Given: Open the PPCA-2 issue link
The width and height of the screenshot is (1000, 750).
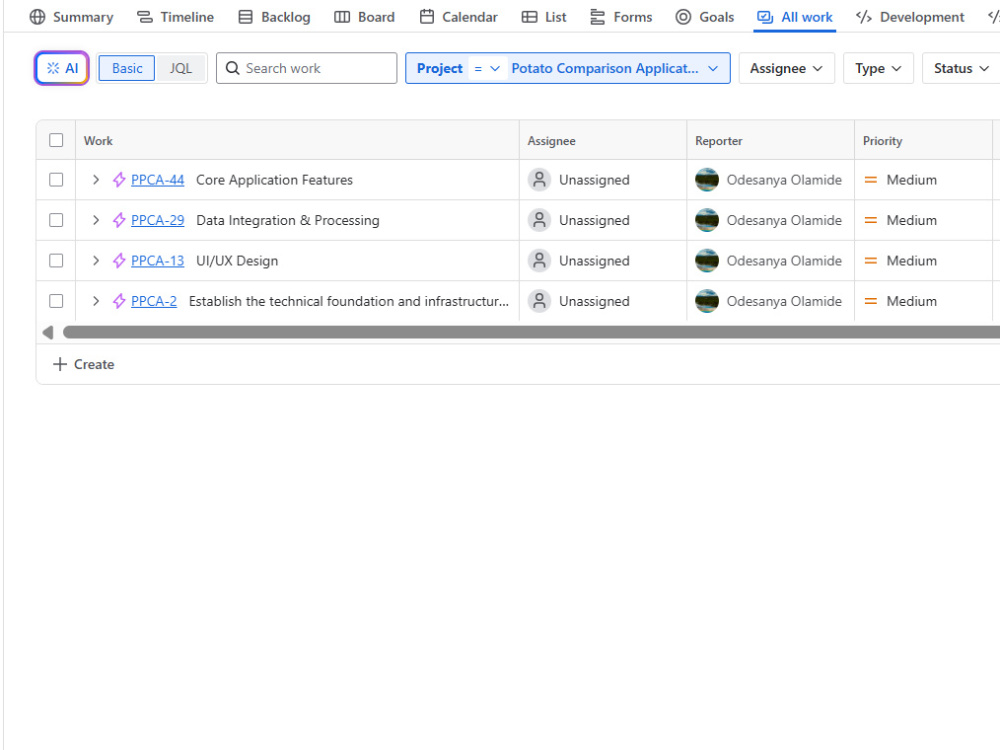Looking at the screenshot, I should click(x=154, y=301).
